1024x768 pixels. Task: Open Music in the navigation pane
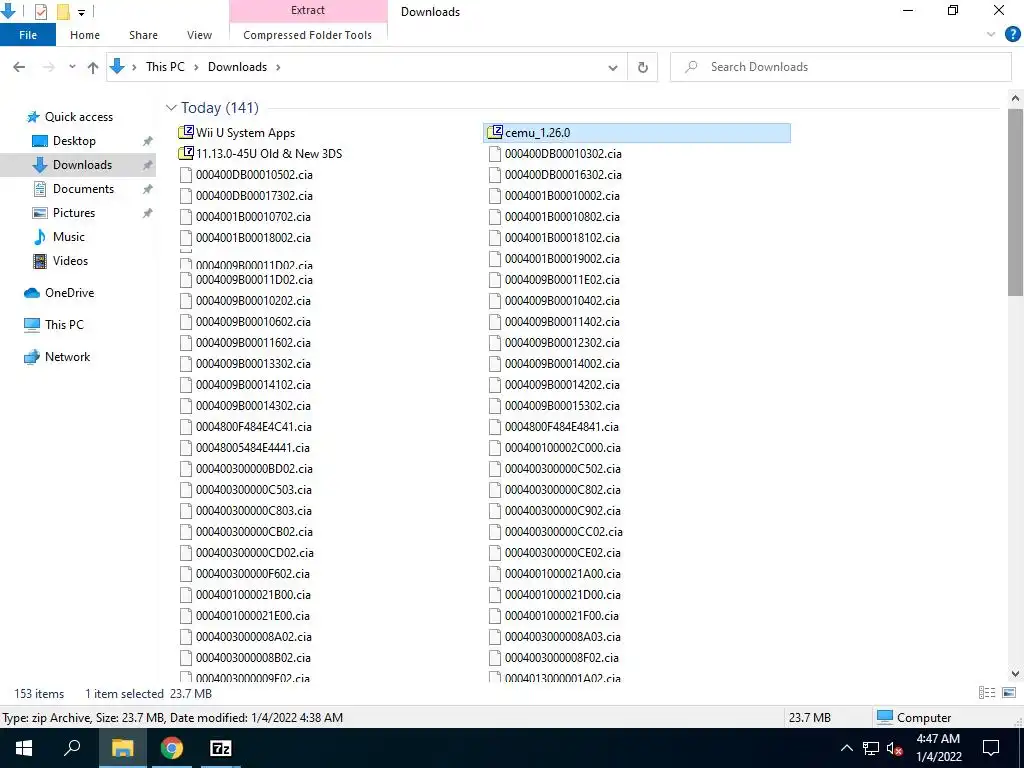coord(69,236)
